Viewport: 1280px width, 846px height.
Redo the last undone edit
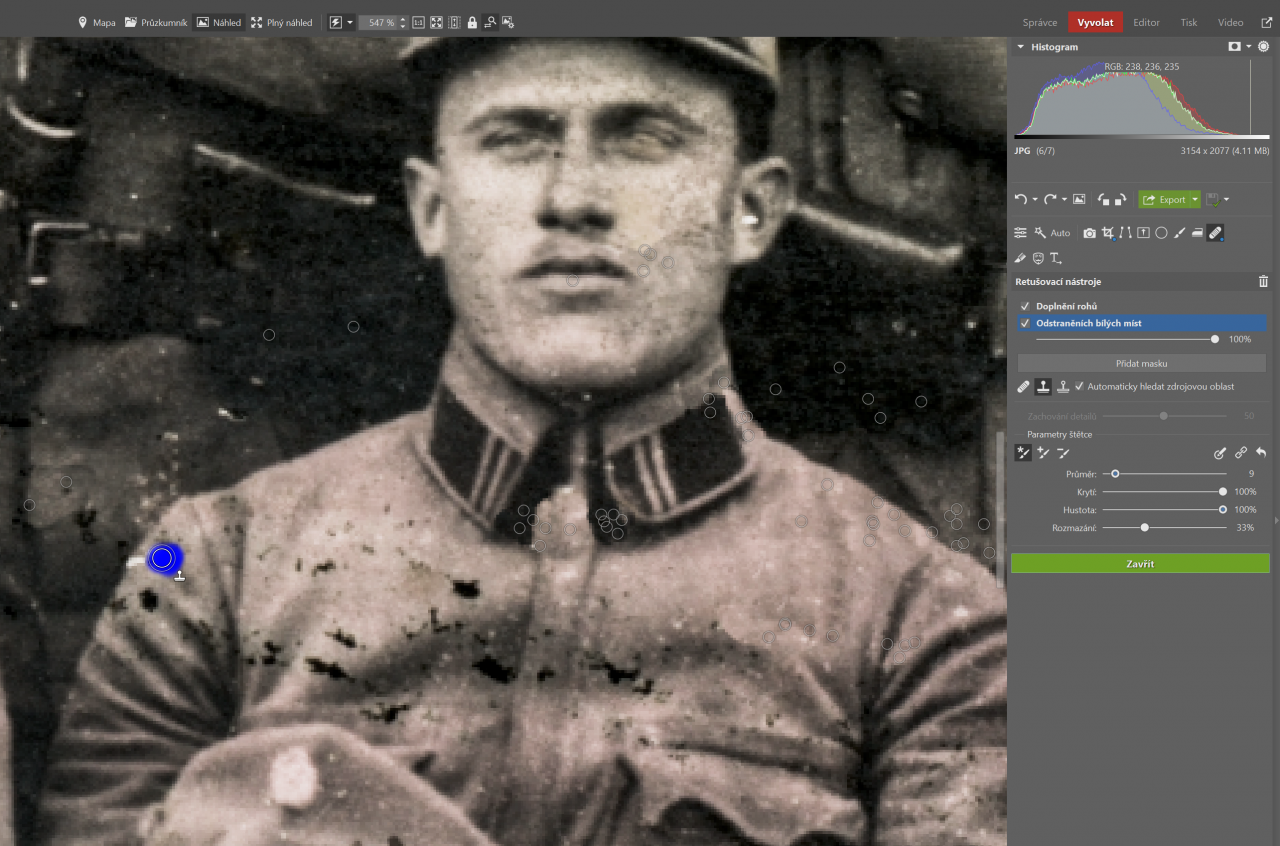(x=1050, y=199)
